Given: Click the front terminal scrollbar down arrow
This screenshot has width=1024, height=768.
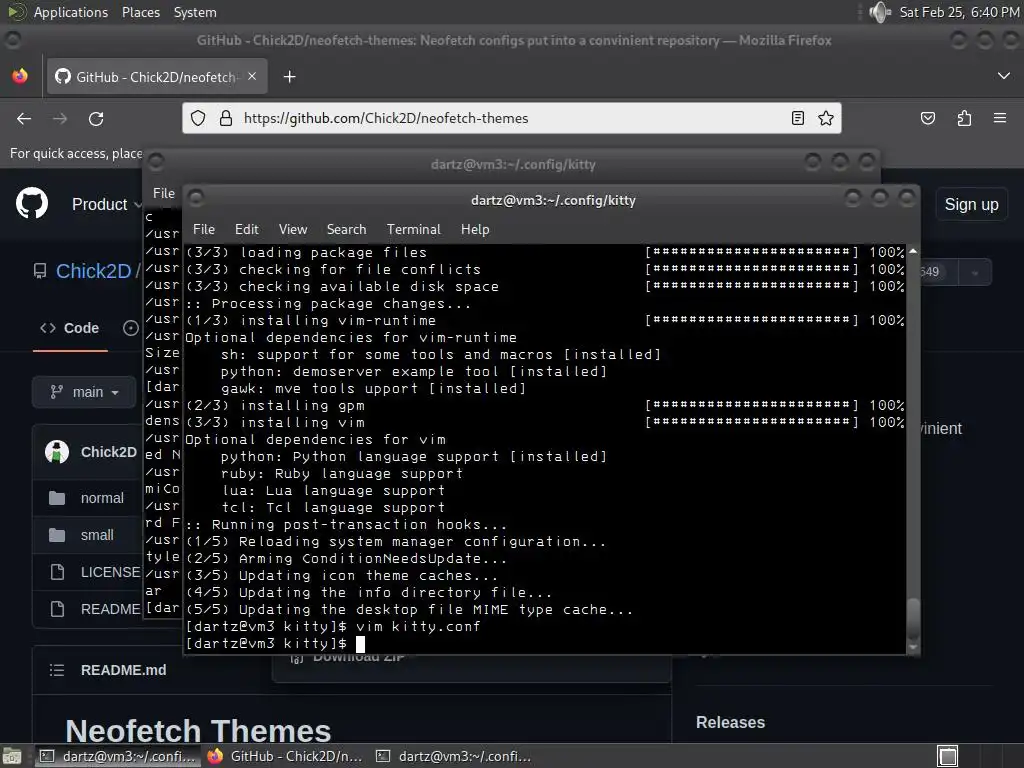Looking at the screenshot, I should [x=913, y=647].
